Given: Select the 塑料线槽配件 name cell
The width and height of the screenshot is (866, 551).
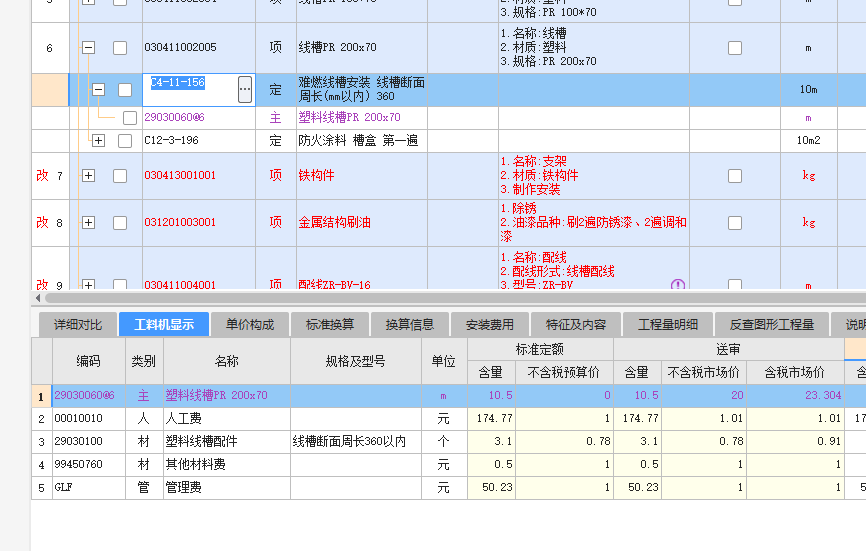Looking at the screenshot, I should 226,442.
